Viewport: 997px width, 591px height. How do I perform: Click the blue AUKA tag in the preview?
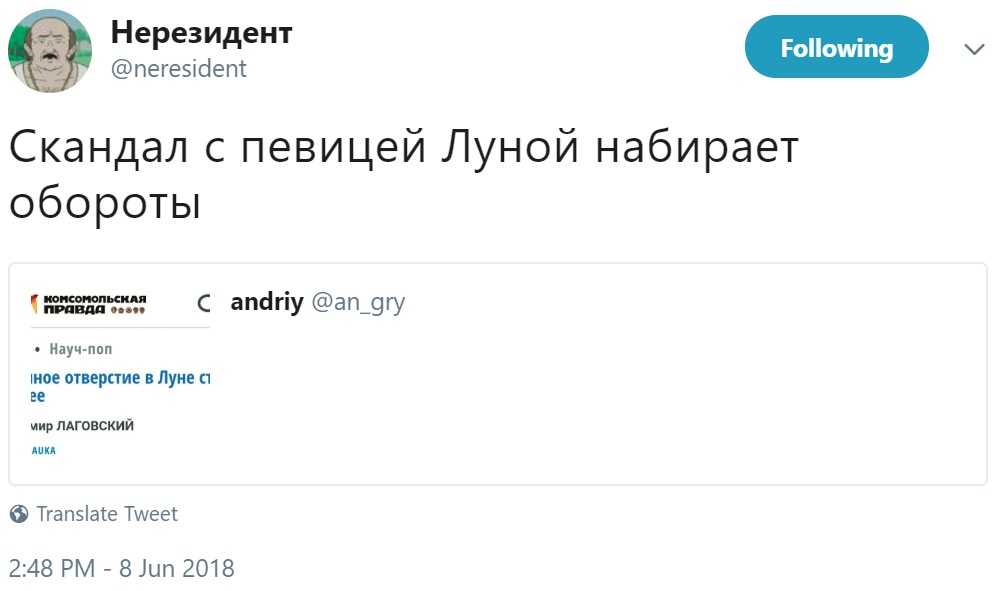(x=42, y=451)
